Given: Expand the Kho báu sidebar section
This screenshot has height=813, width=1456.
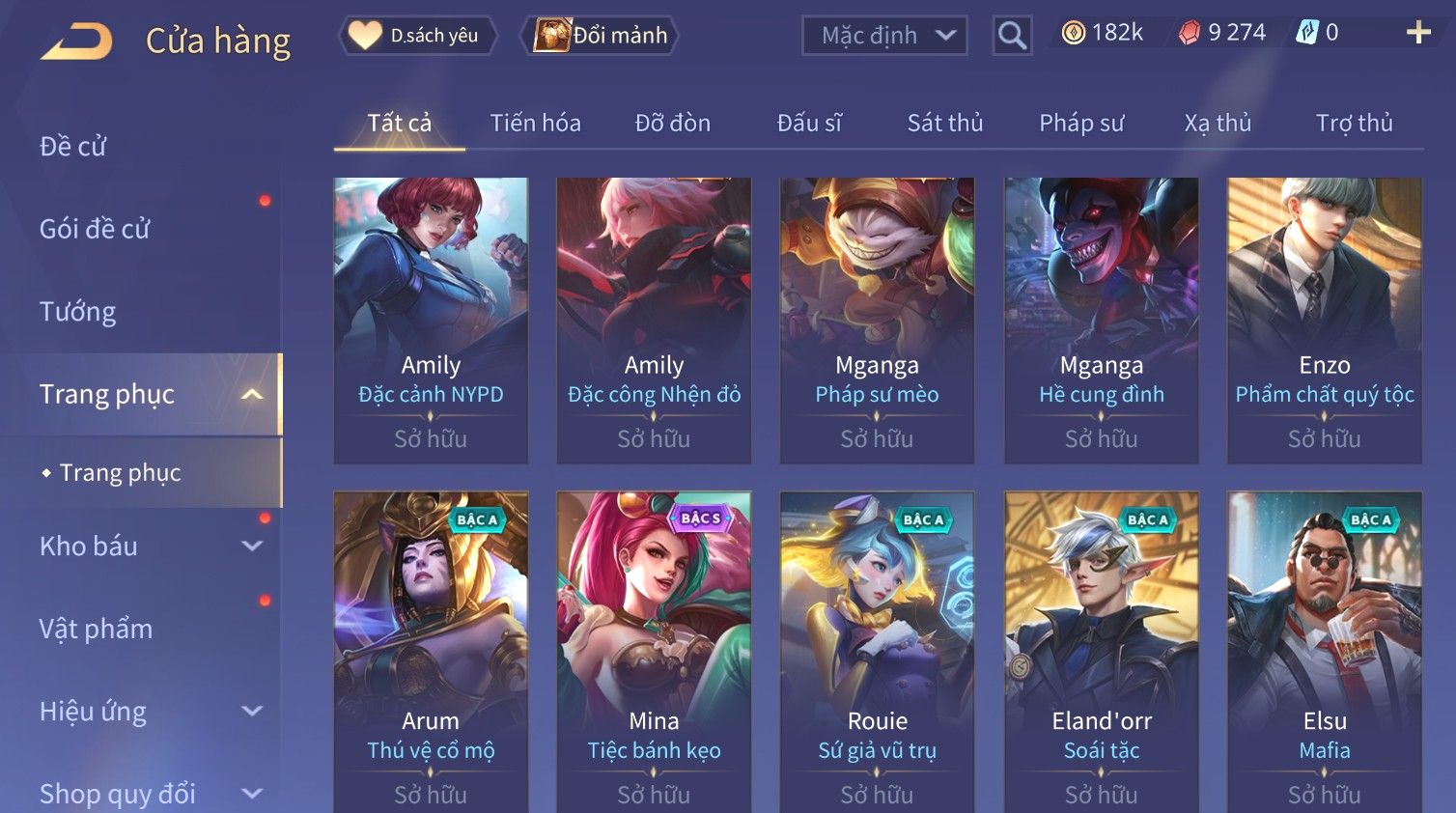Looking at the screenshot, I should [x=252, y=547].
